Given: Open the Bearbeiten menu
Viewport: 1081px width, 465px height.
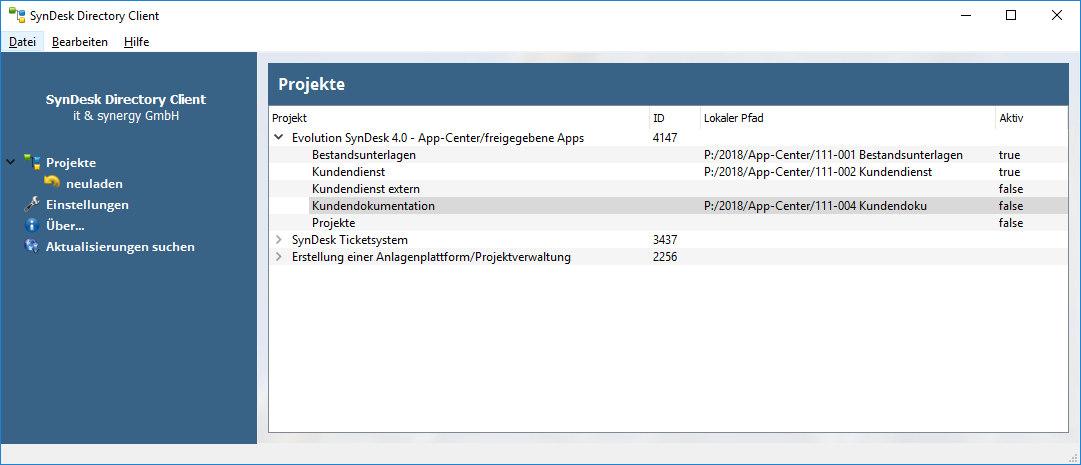Looking at the screenshot, I should pos(80,41).
